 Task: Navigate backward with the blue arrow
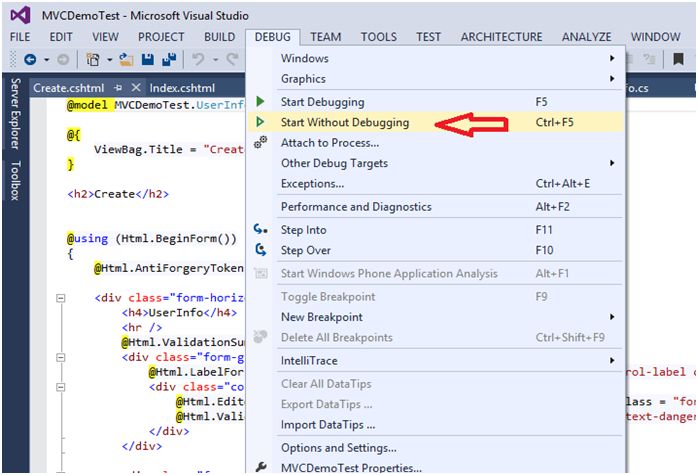[x=30, y=59]
